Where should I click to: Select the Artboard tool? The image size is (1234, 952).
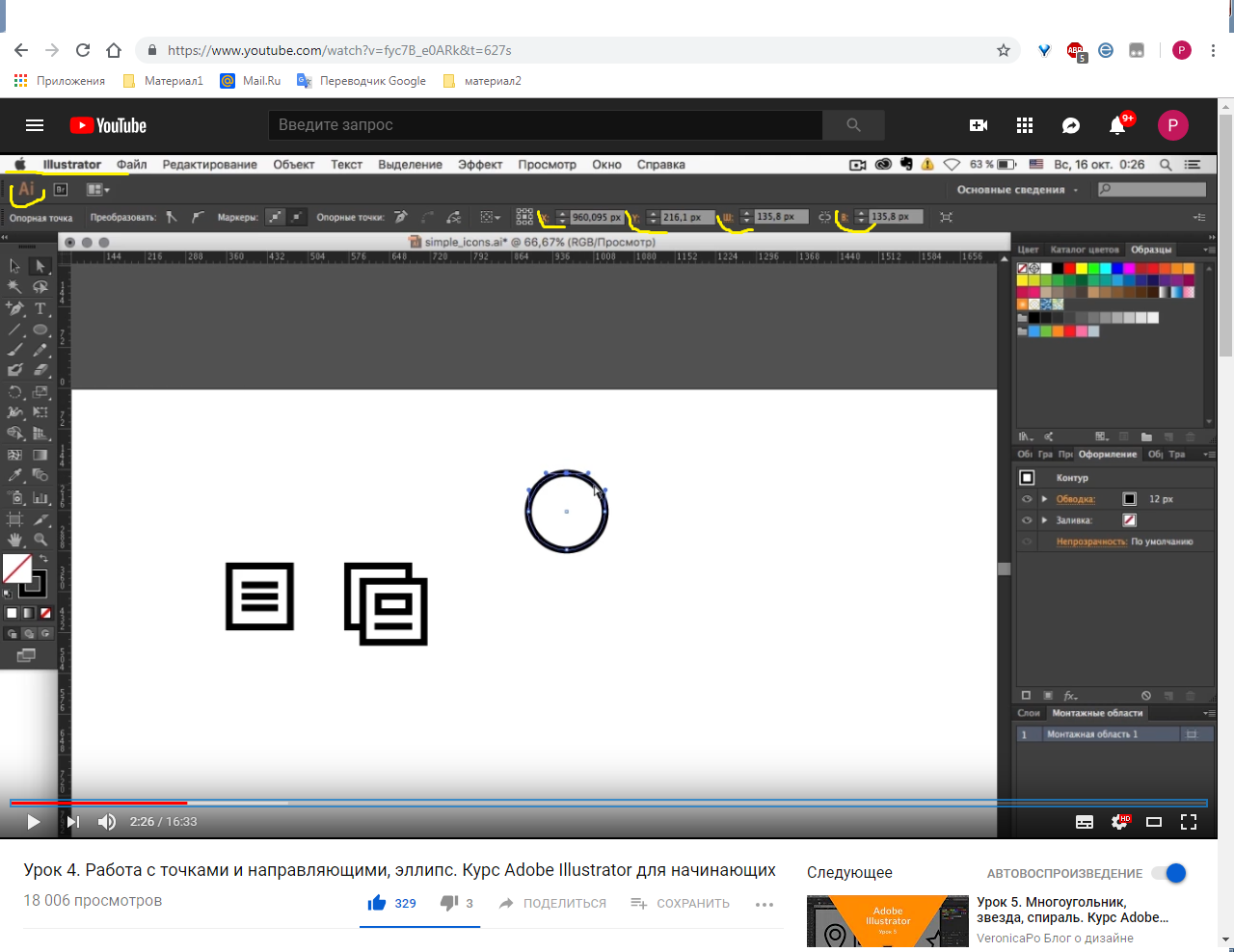point(14,519)
